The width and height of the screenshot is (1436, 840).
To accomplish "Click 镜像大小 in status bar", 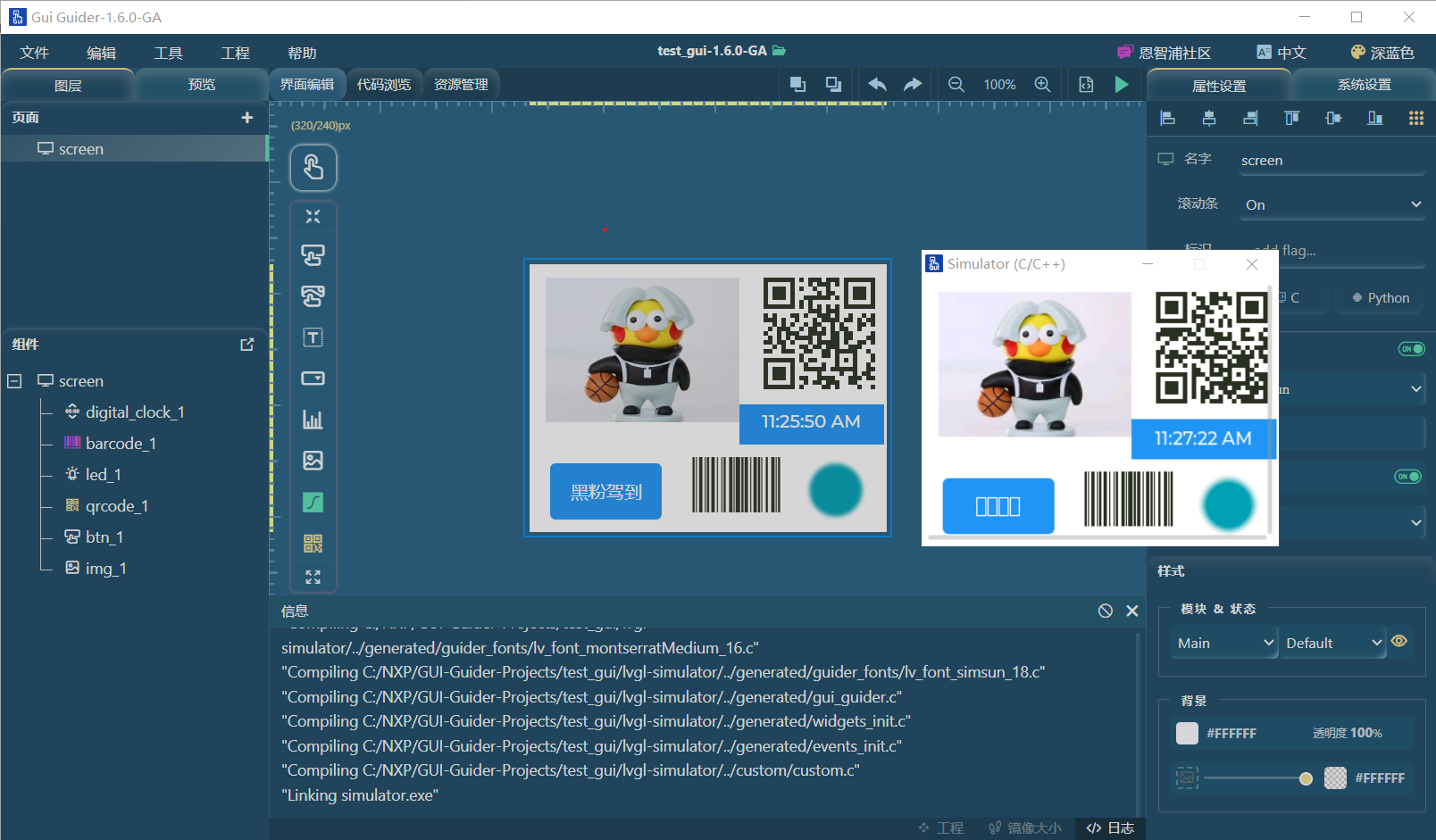I will point(1025,828).
